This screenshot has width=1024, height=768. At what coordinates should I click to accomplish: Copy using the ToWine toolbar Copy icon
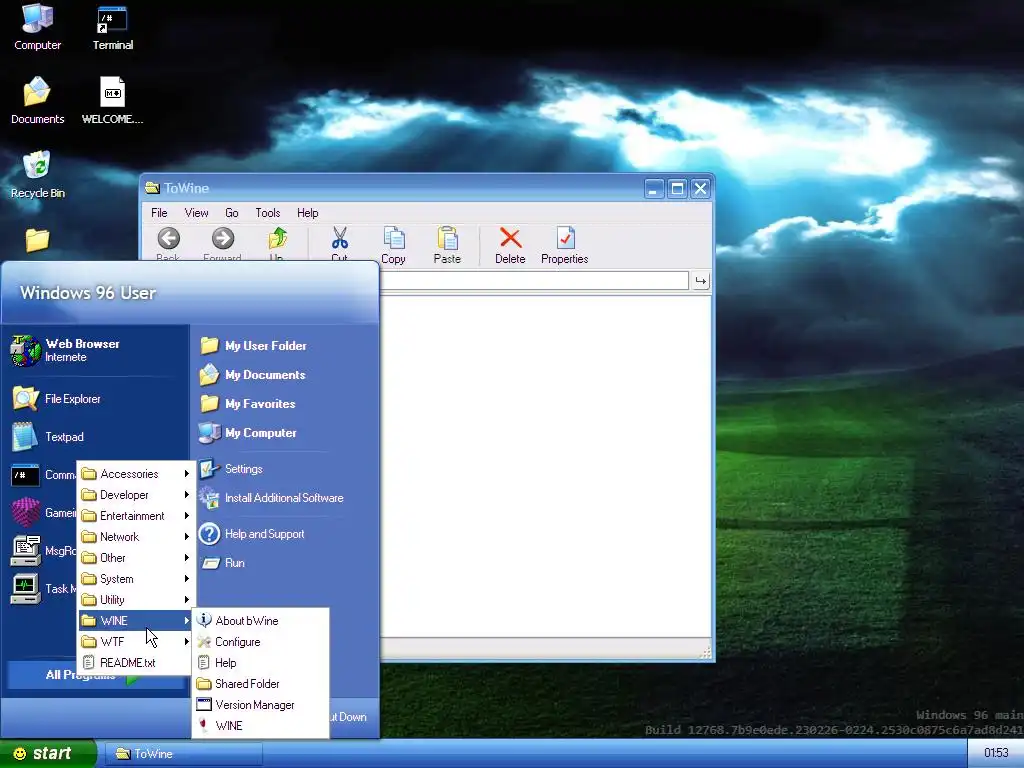click(393, 245)
